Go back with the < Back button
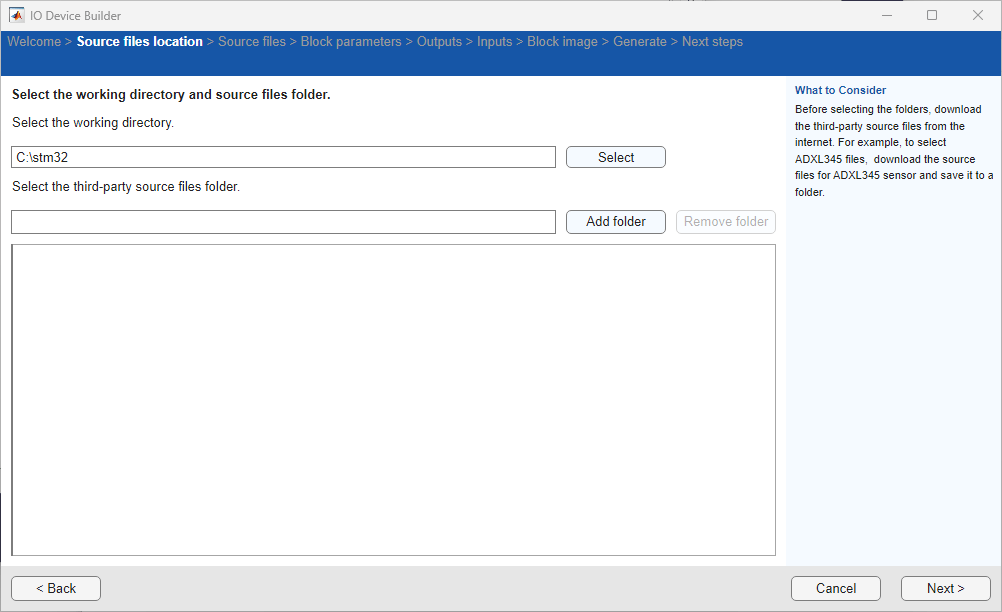 (x=56, y=588)
